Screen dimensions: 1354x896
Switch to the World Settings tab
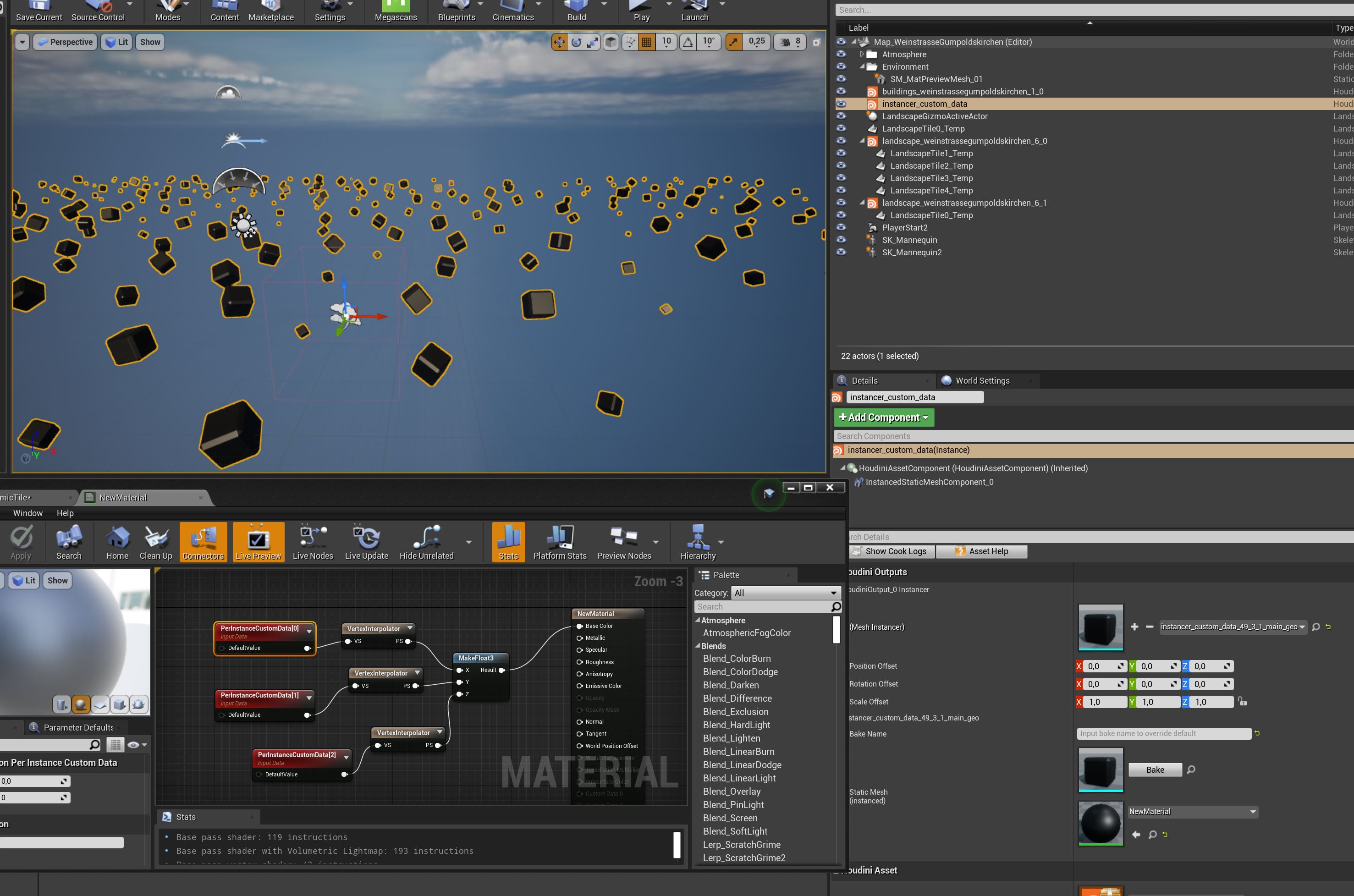coord(988,380)
